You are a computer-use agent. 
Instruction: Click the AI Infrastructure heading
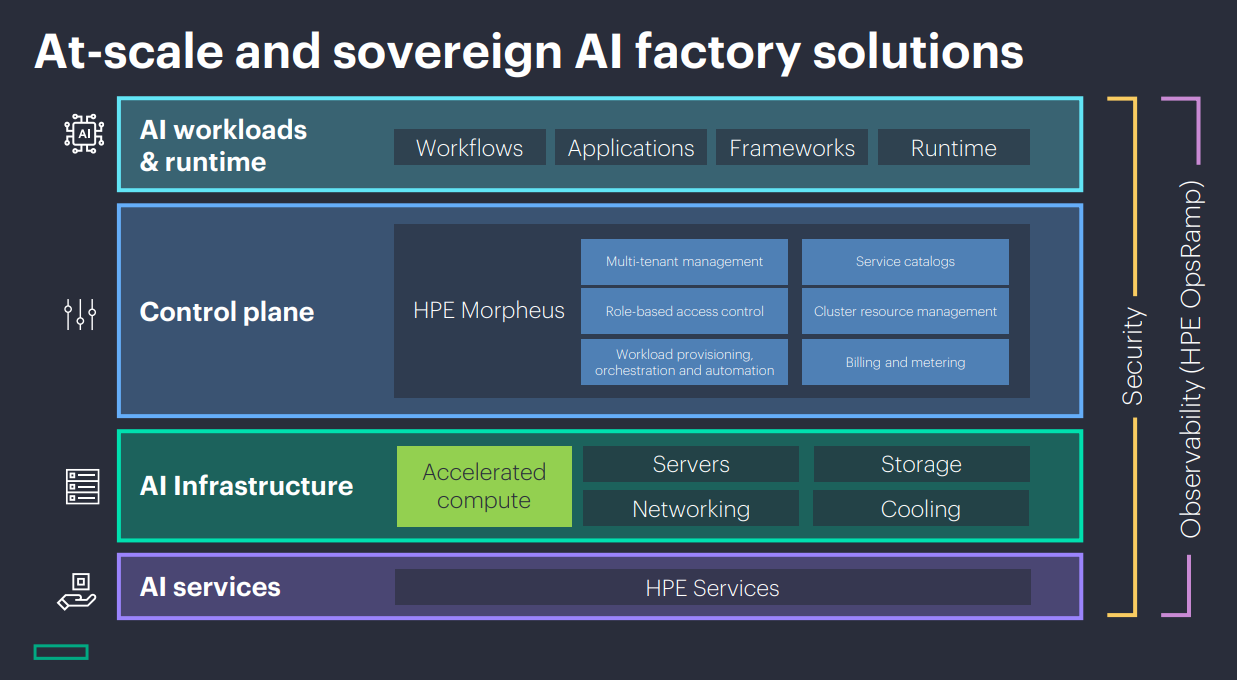coord(246,486)
